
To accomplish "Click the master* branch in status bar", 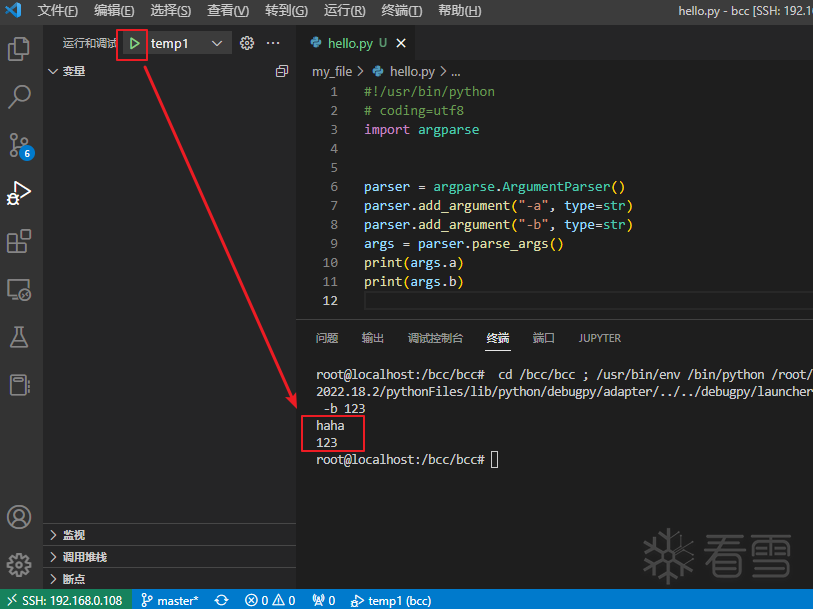I will [170, 600].
